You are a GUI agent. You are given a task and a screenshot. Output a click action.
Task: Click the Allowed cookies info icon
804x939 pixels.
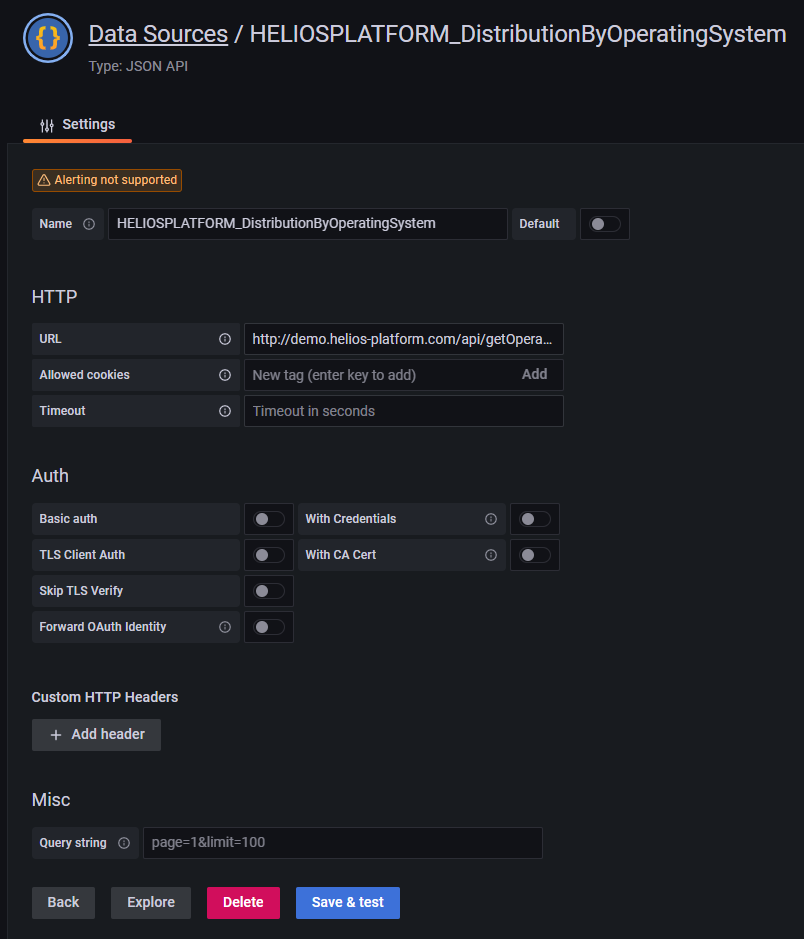tap(224, 375)
